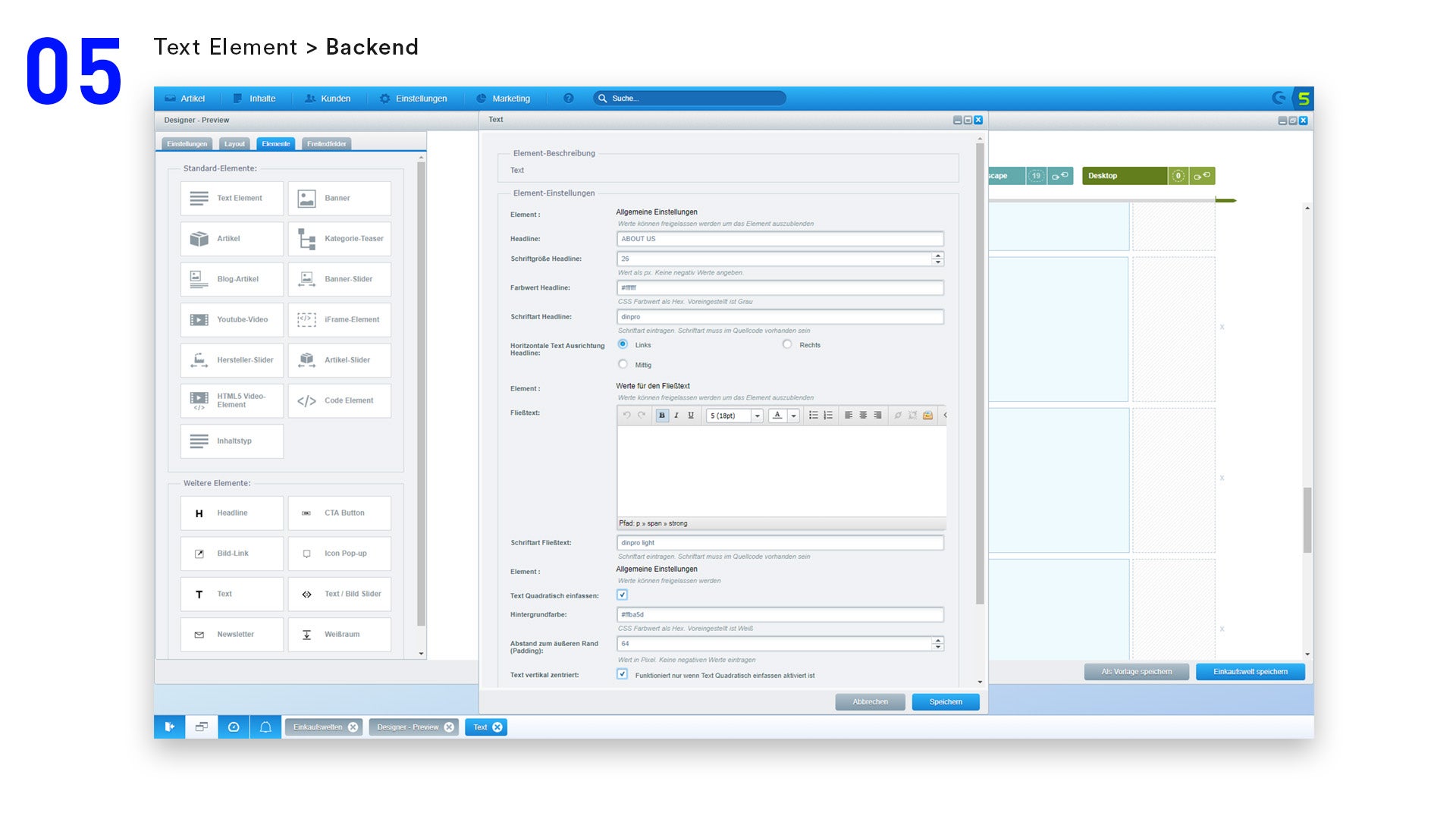The image size is (1456, 819).
Task: Click Abbrechen button to cancel changes
Action: [869, 701]
